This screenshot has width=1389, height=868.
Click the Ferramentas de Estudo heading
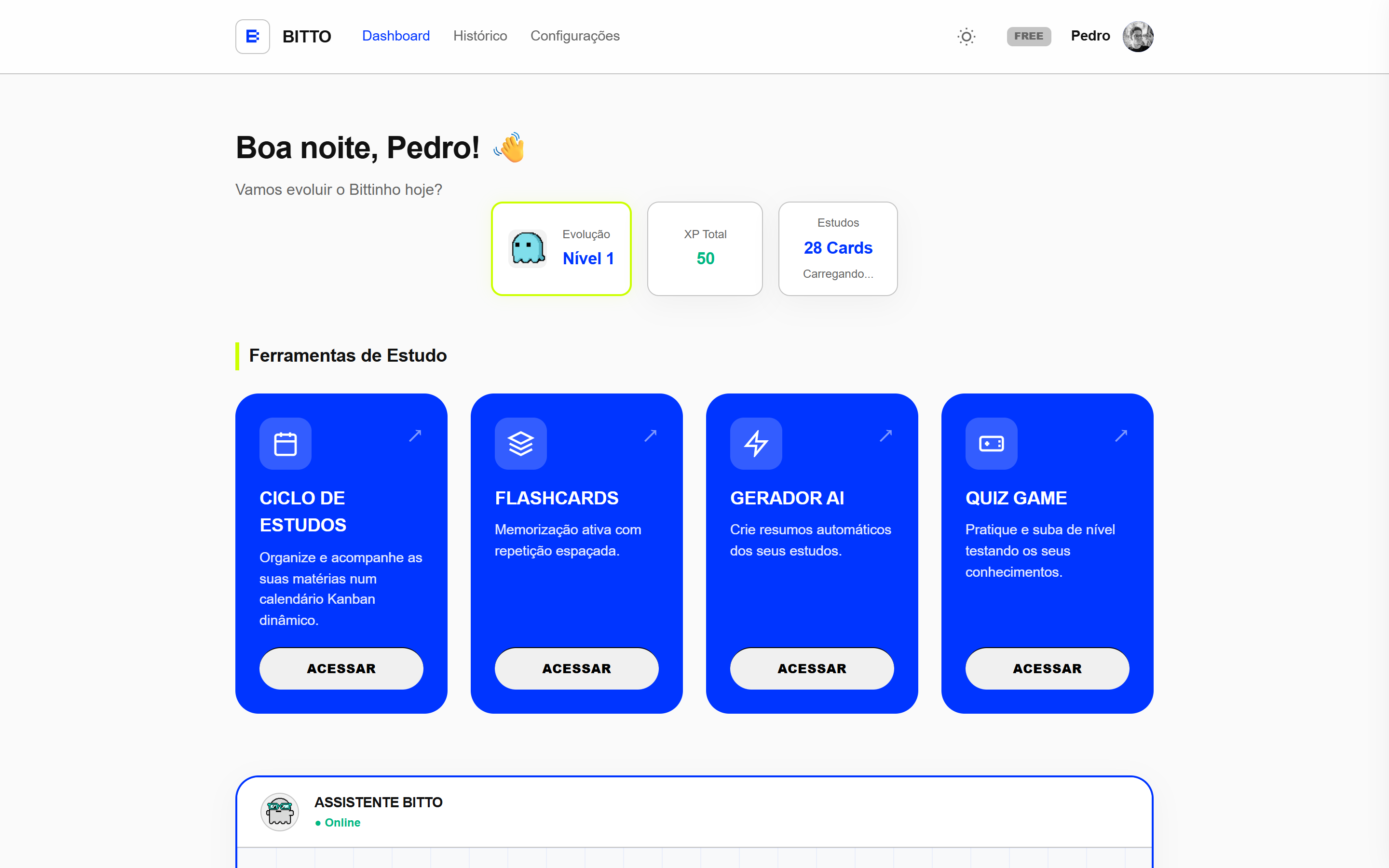[348, 355]
